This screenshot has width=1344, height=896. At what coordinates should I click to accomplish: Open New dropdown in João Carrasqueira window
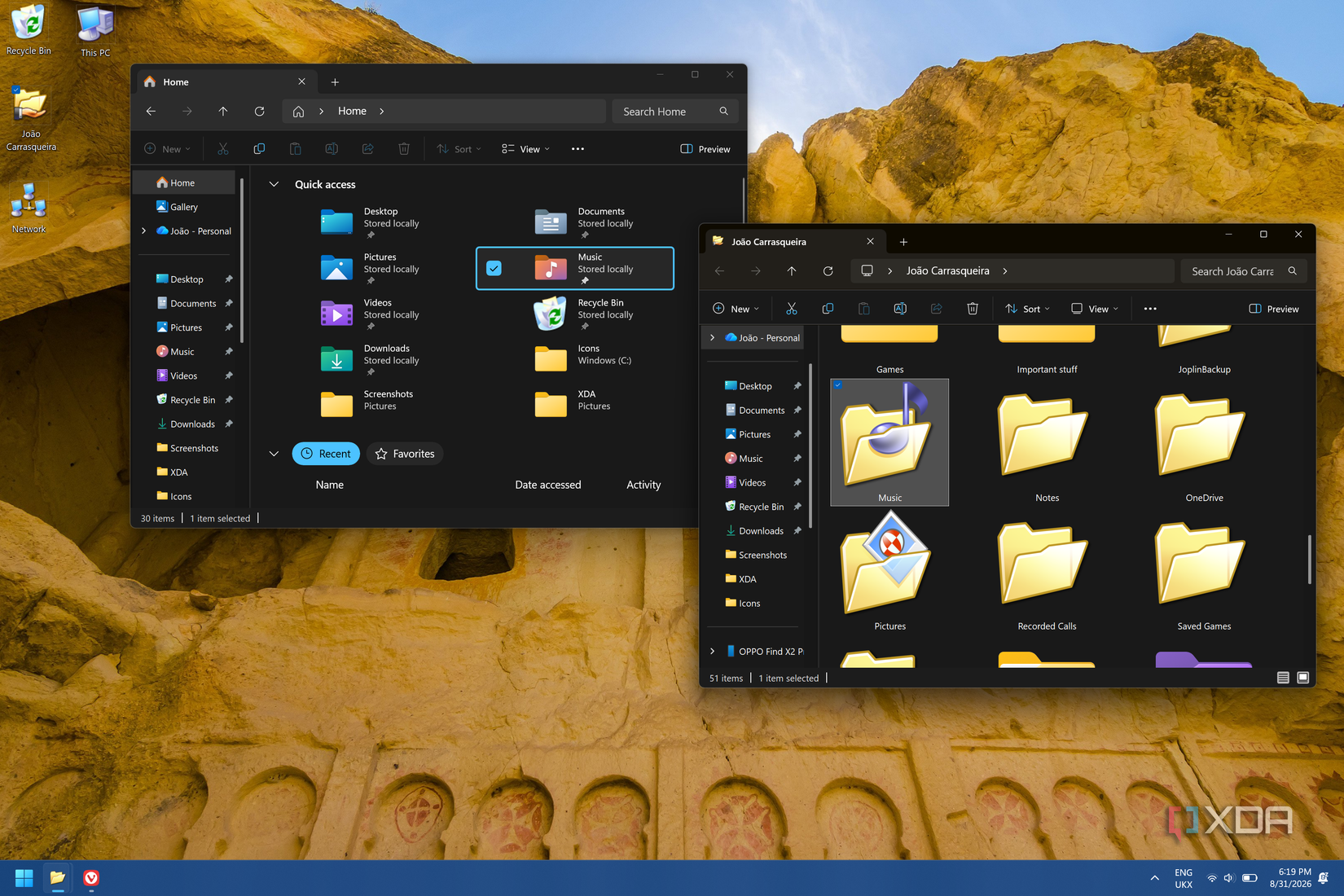tap(736, 309)
